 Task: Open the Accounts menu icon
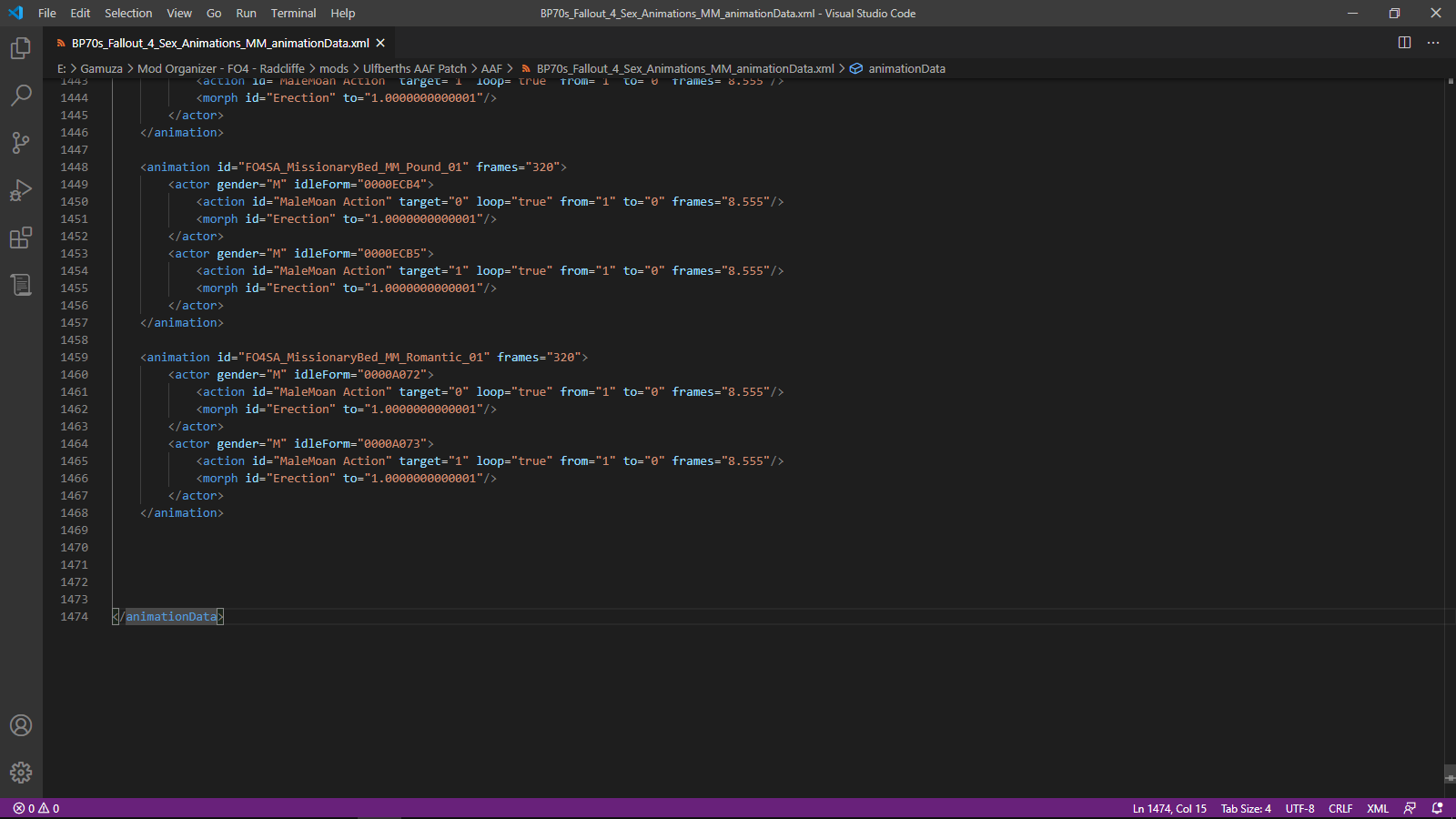click(21, 725)
